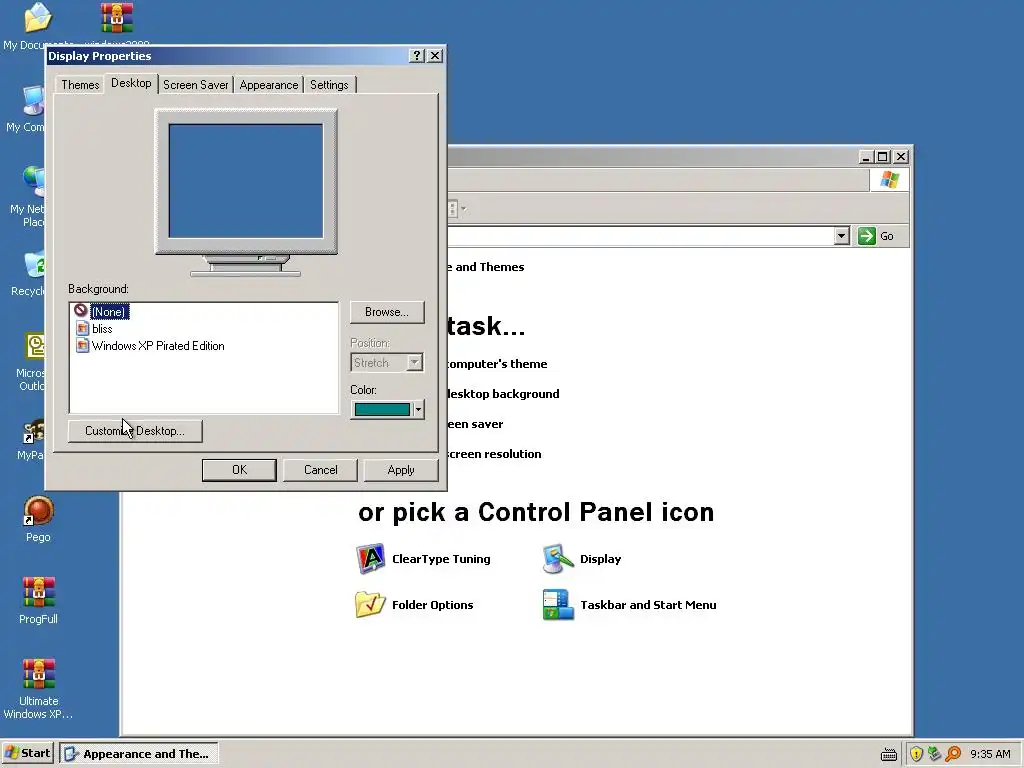
Task: Click the screen saver task link
Action: [x=475, y=424]
